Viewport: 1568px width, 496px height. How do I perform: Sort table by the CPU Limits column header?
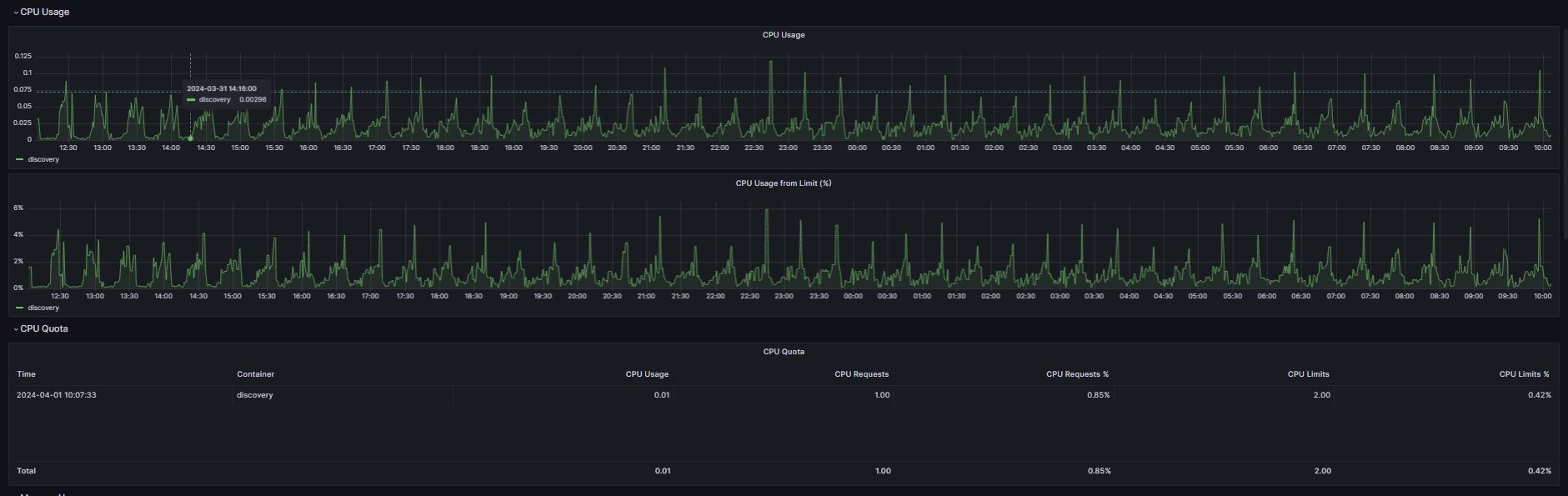click(1309, 374)
